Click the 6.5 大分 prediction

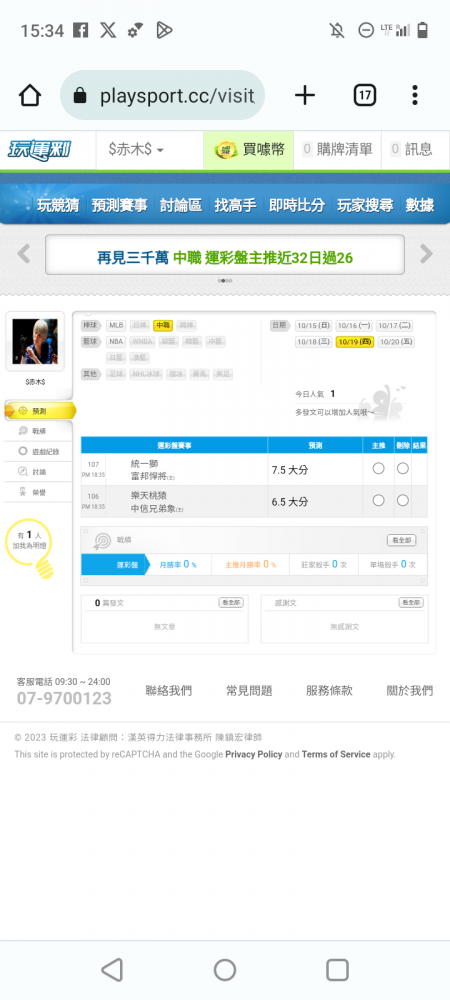click(x=290, y=502)
